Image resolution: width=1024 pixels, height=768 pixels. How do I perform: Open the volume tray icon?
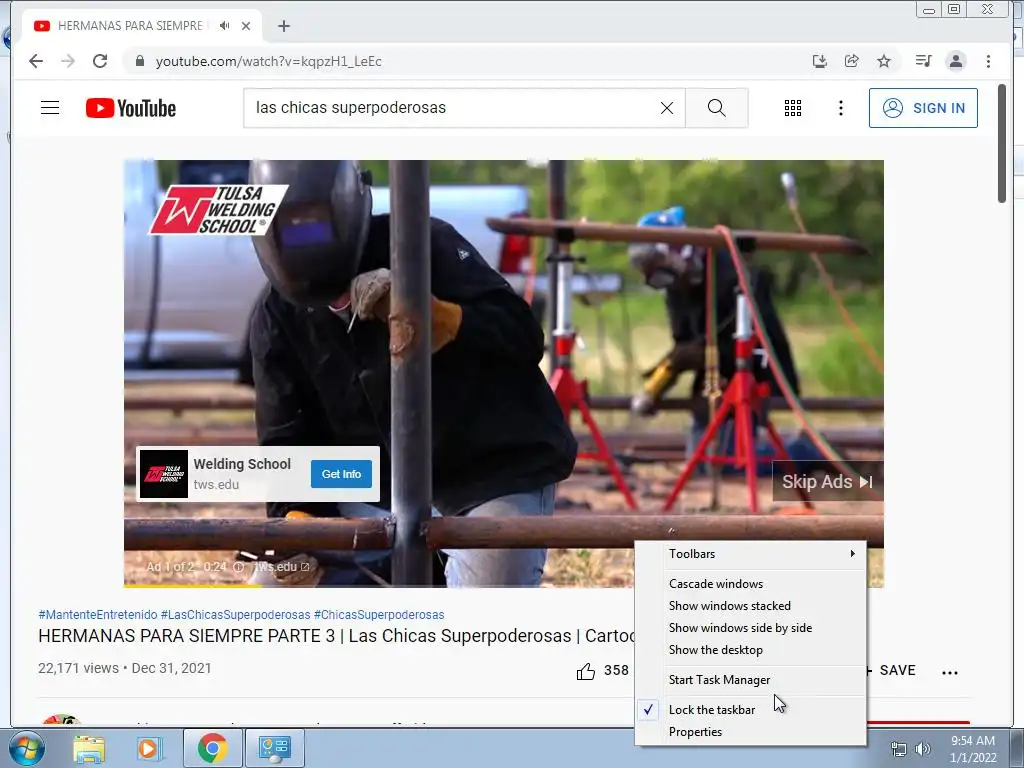[923, 749]
